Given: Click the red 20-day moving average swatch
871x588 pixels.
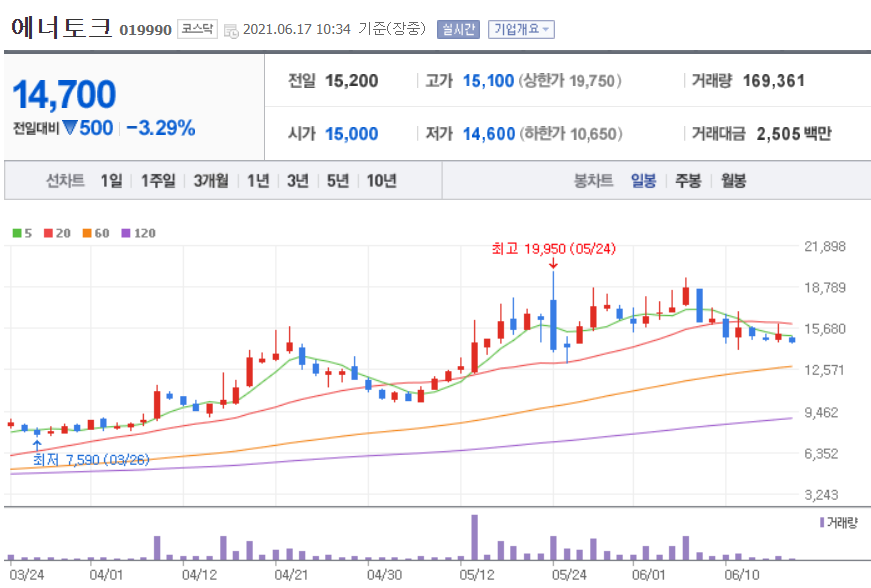Looking at the screenshot, I should point(48,233).
